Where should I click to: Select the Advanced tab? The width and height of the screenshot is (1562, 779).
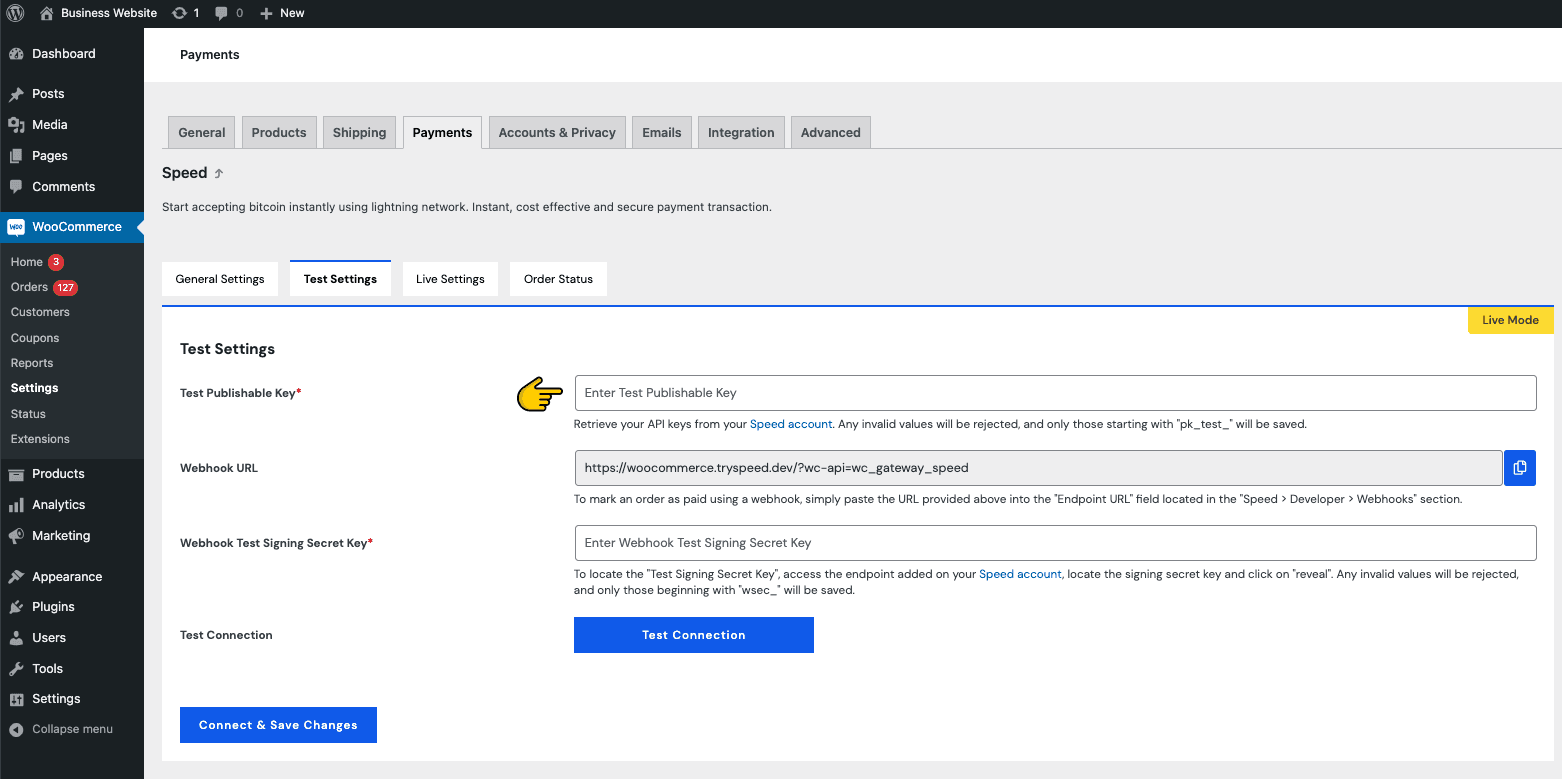(x=831, y=133)
